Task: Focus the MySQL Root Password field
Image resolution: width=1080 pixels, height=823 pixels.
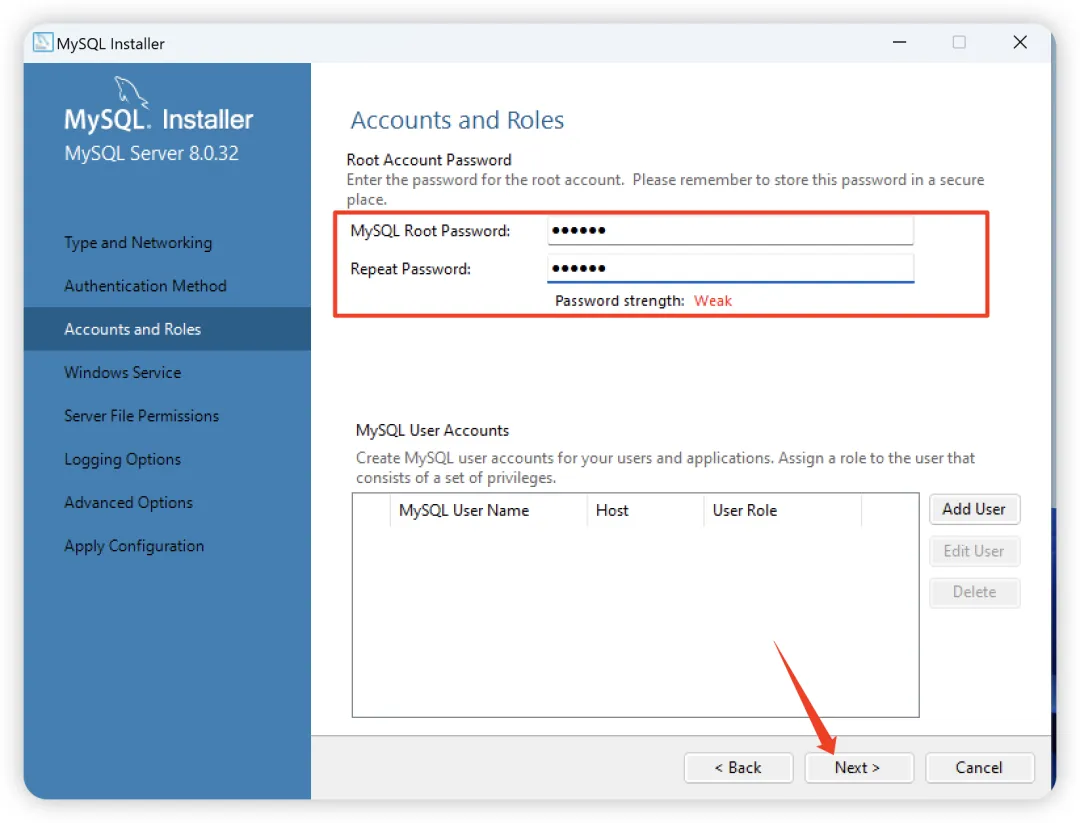Action: tap(730, 230)
